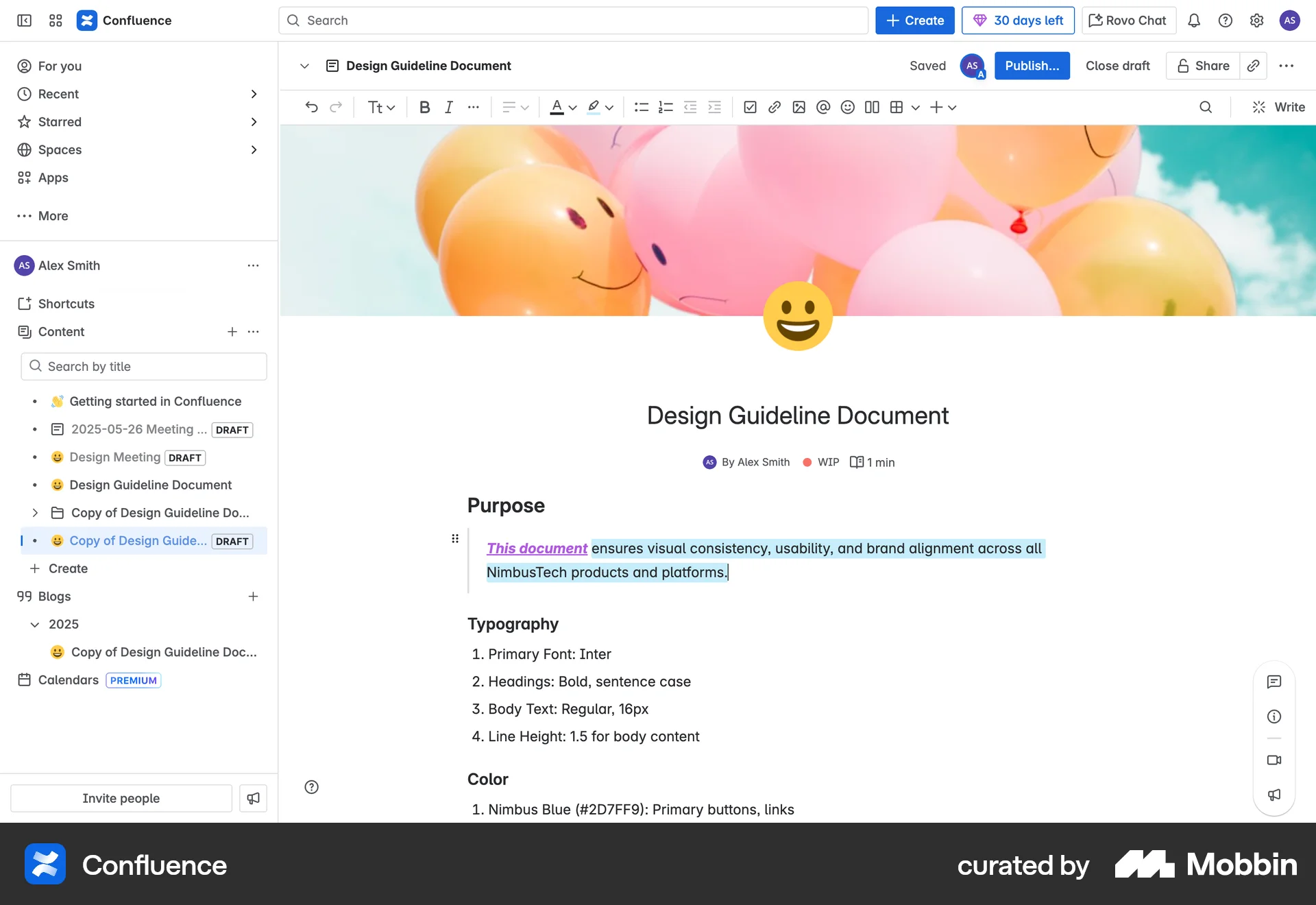The width and height of the screenshot is (1316, 905).
Task: Click the Publish button
Action: (x=1032, y=65)
